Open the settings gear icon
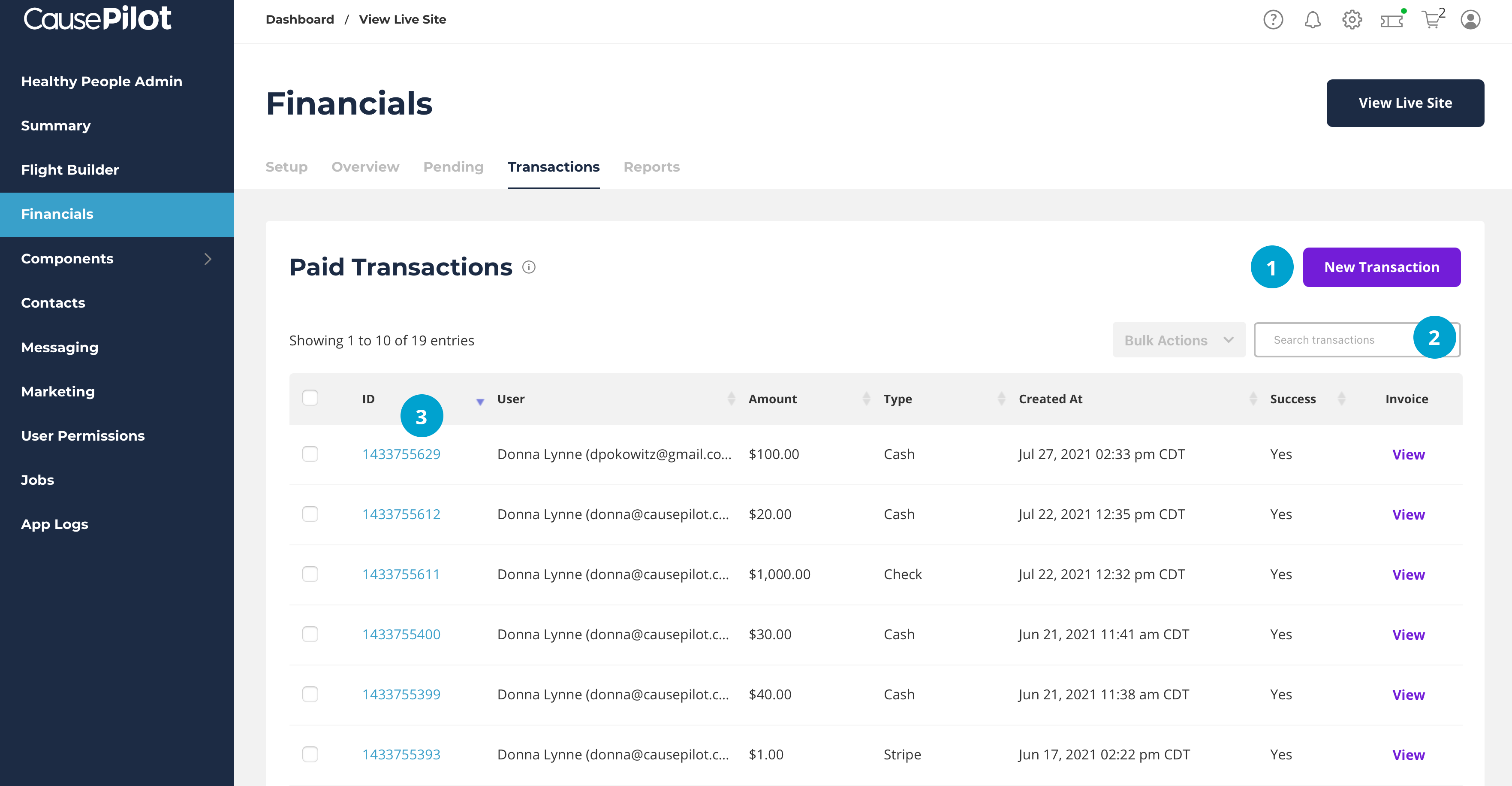 1352,20
